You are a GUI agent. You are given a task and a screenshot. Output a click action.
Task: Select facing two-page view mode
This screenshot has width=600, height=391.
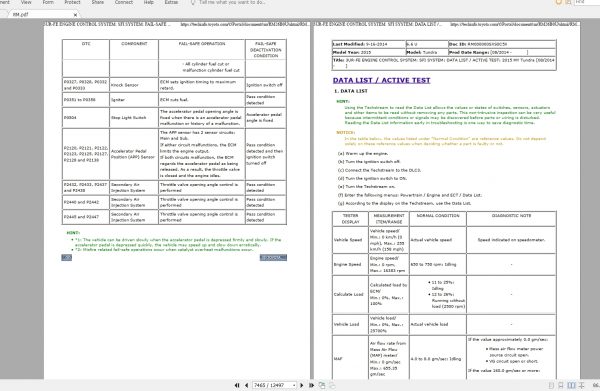[x=571, y=385]
